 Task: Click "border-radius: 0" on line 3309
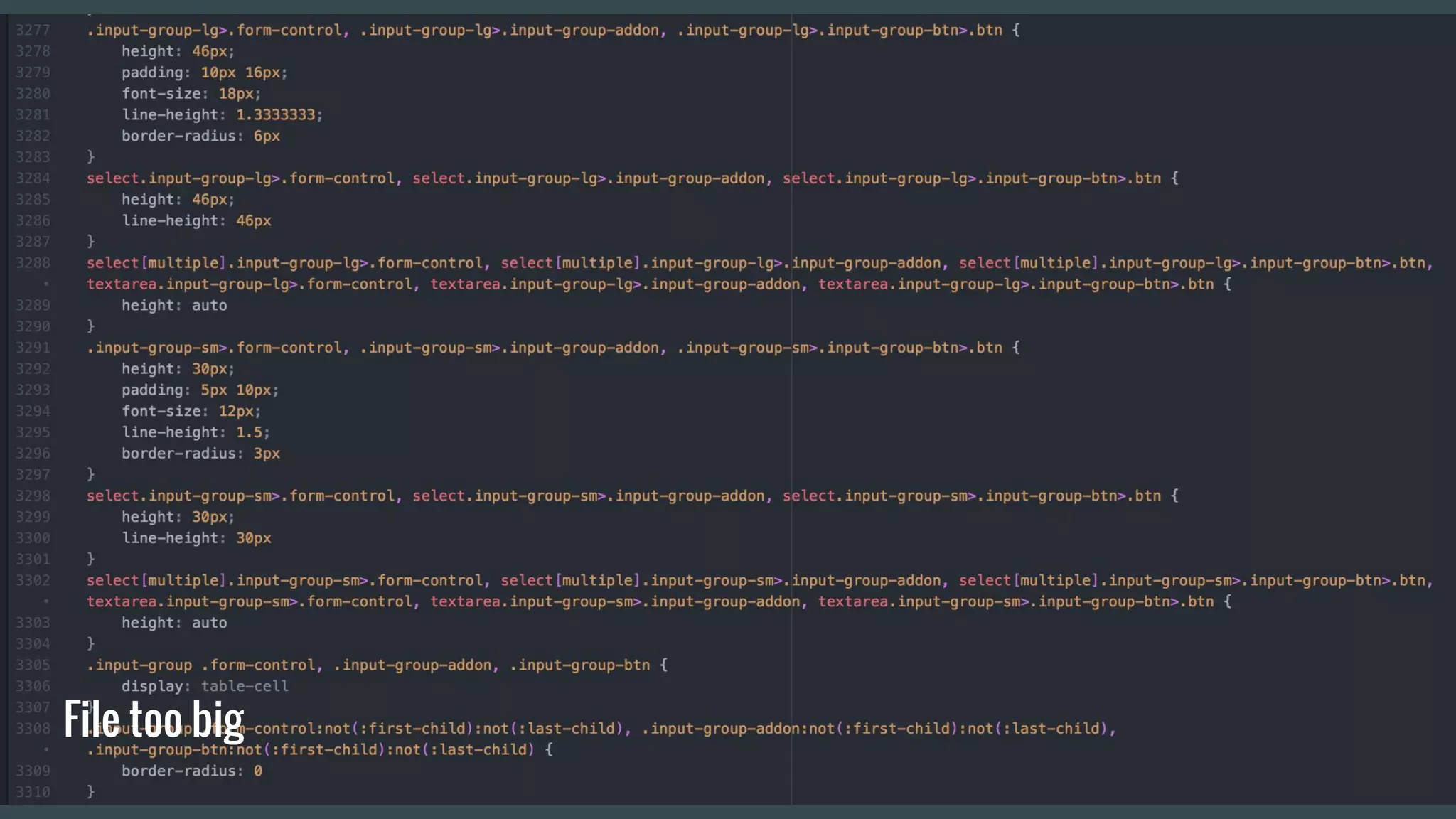192,771
